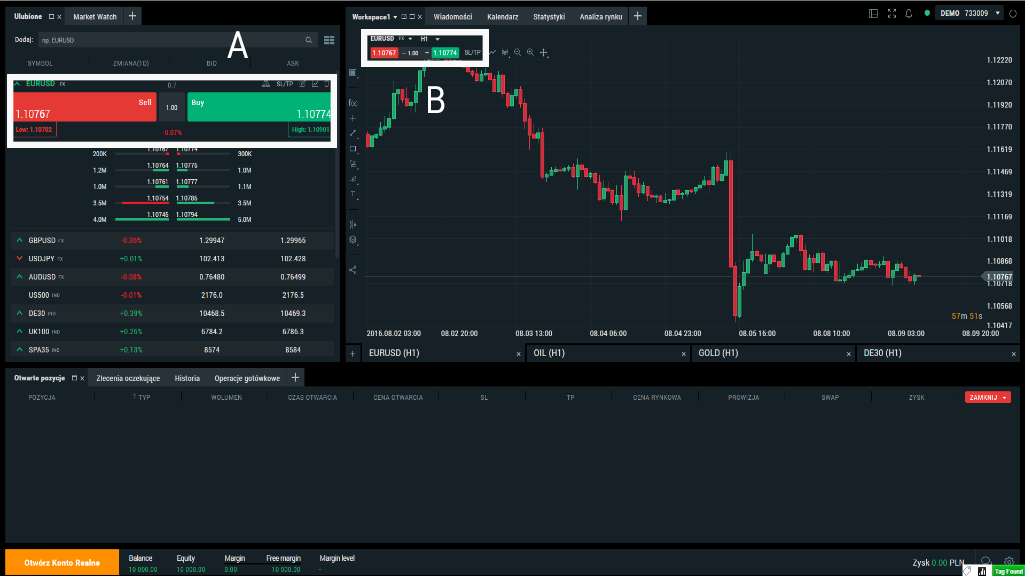Enter fullscreen mode icon
1025x576 pixels.
[x=892, y=13]
